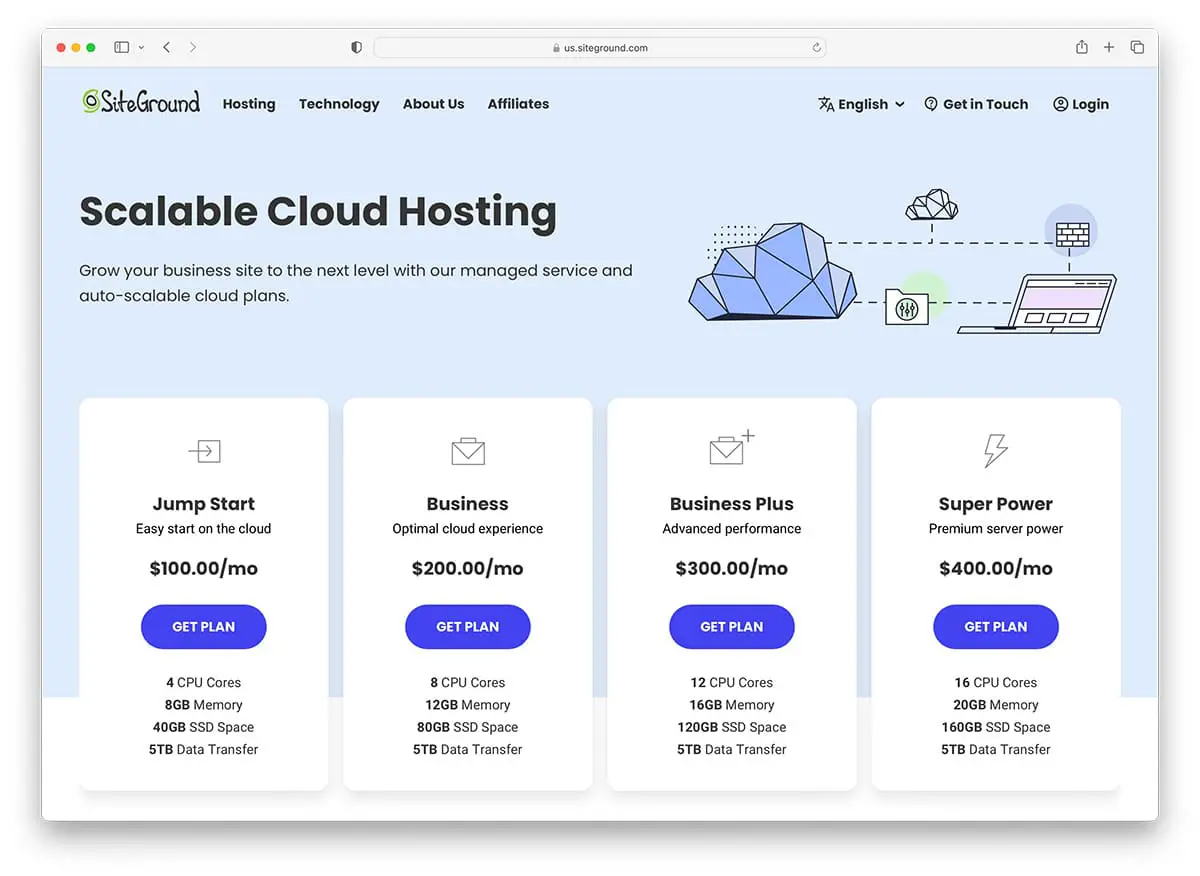Open the Safari share icon
The image size is (1200, 876).
(x=1082, y=47)
